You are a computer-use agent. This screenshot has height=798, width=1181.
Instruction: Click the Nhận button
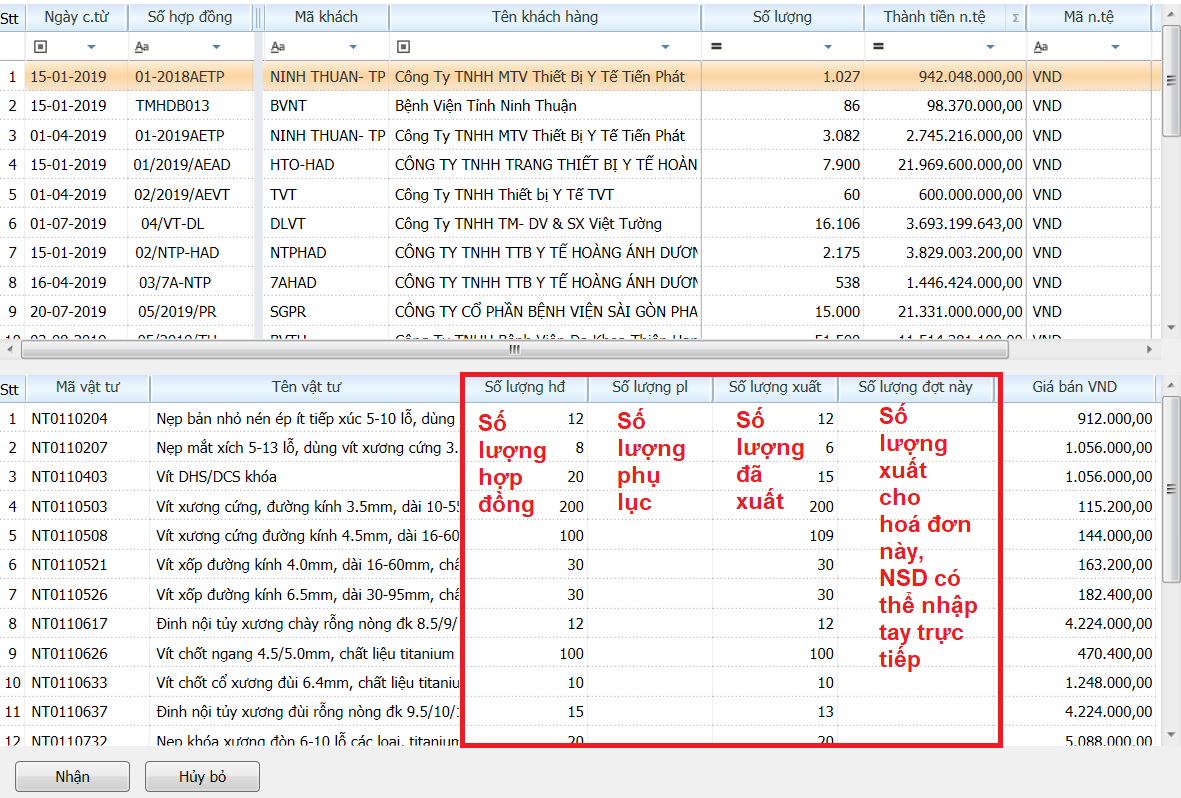tap(72, 777)
